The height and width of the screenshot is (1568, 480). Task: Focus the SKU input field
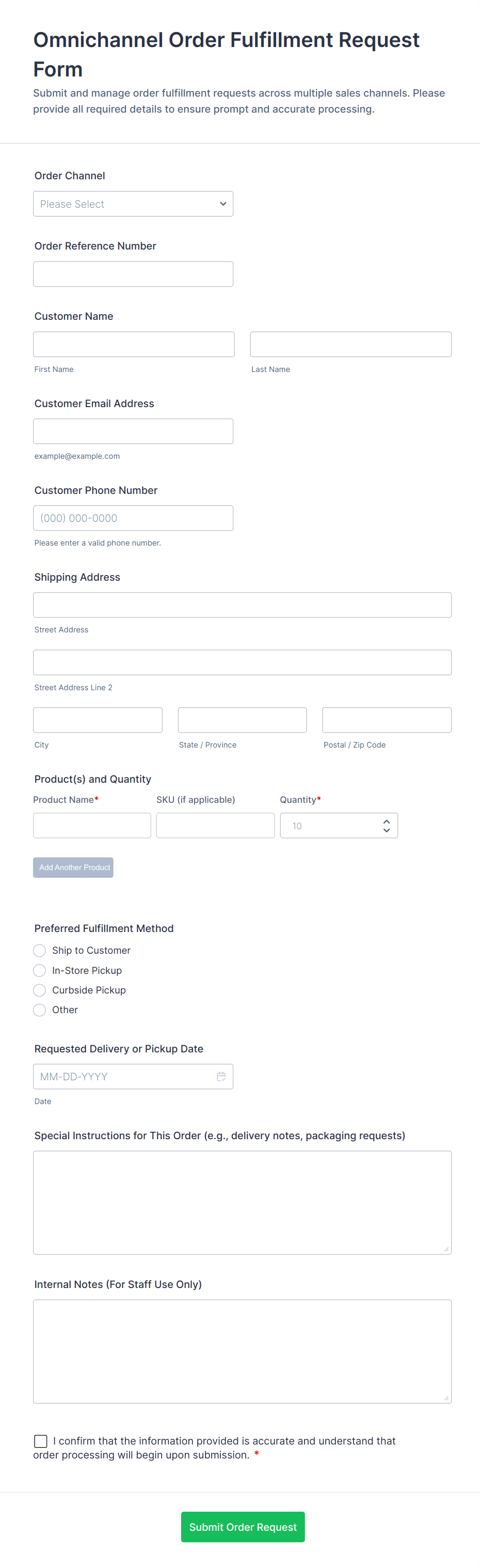[x=215, y=826]
